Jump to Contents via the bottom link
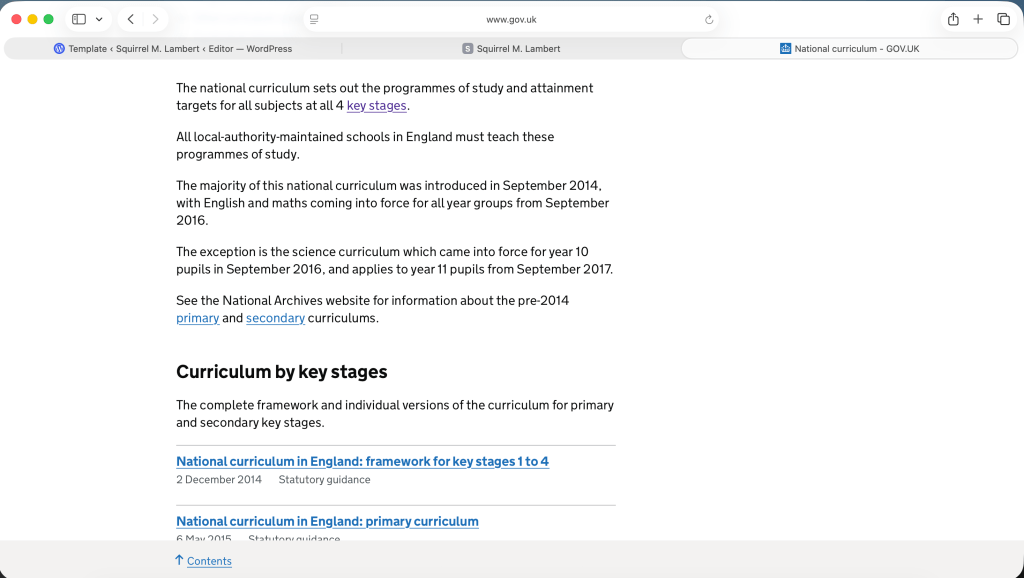The height and width of the screenshot is (578, 1024). click(209, 561)
